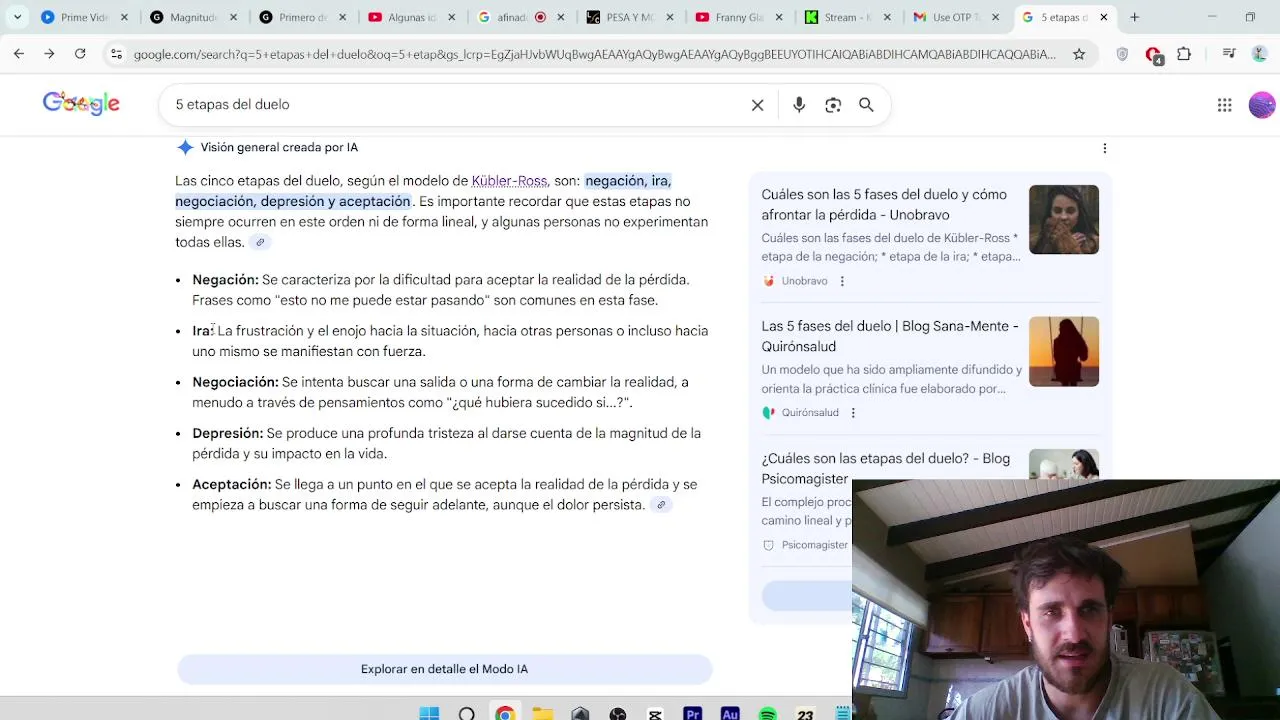
Task: Close the Prime Video tab
Action: 124,17
